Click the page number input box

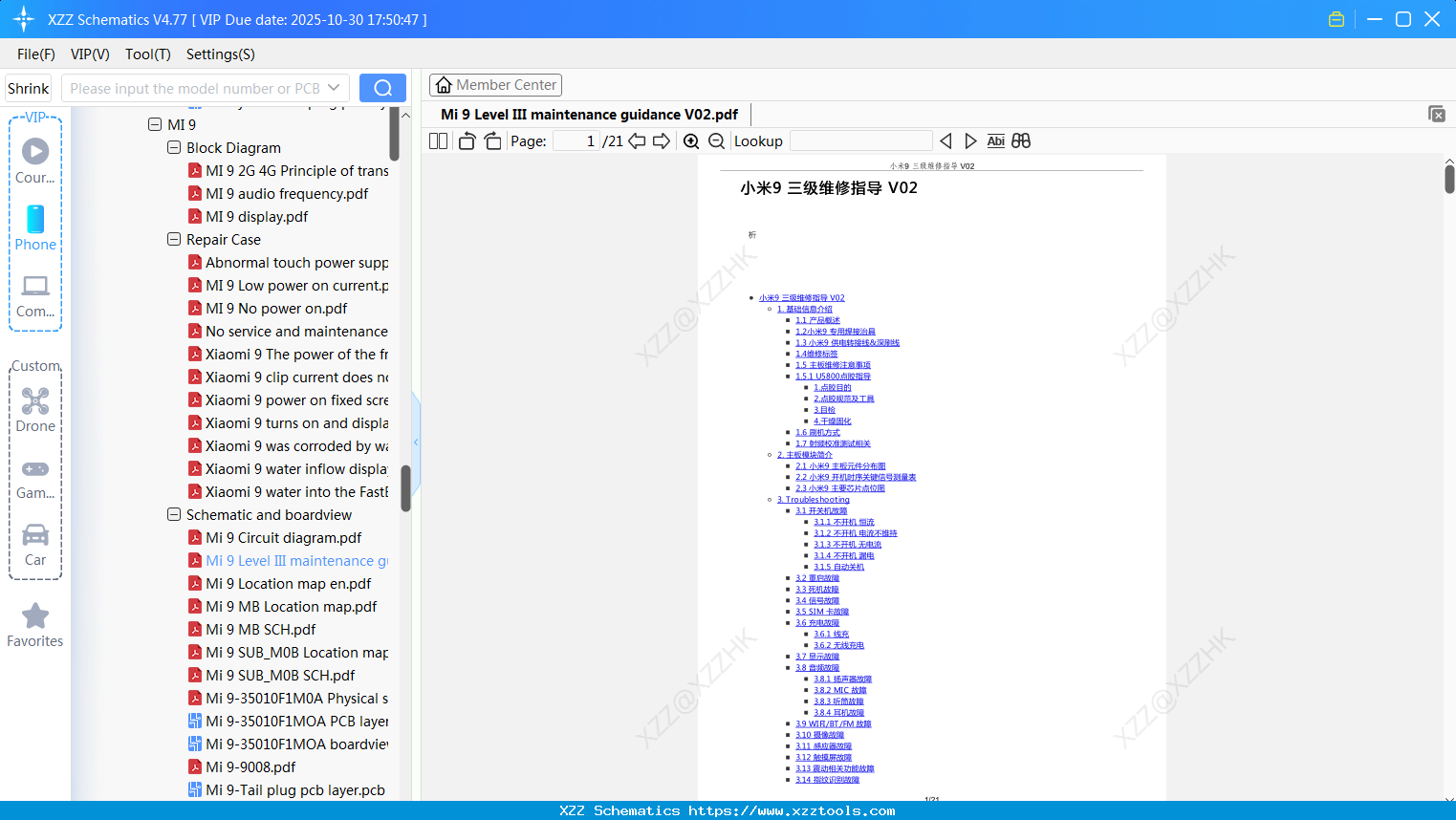click(x=576, y=141)
